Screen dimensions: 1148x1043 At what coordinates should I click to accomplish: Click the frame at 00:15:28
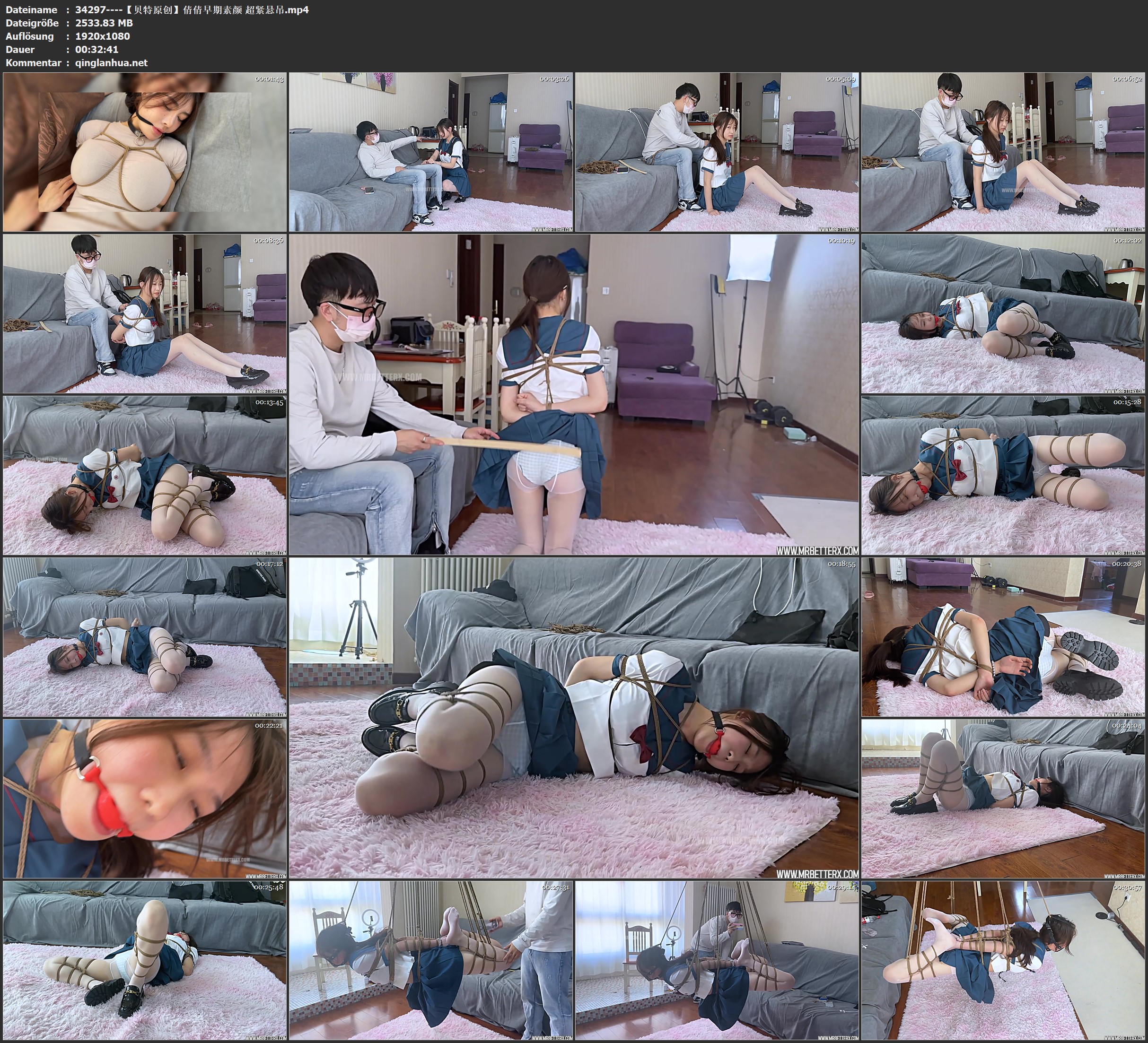click(1003, 475)
